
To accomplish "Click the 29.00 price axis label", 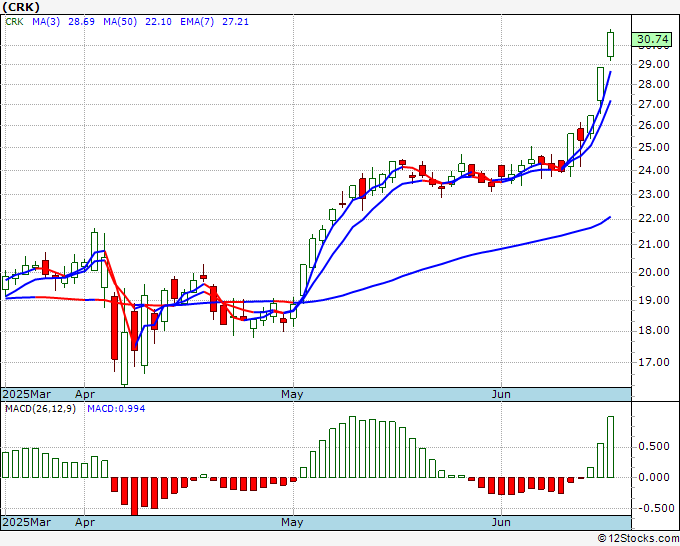I will pyautogui.click(x=654, y=64).
